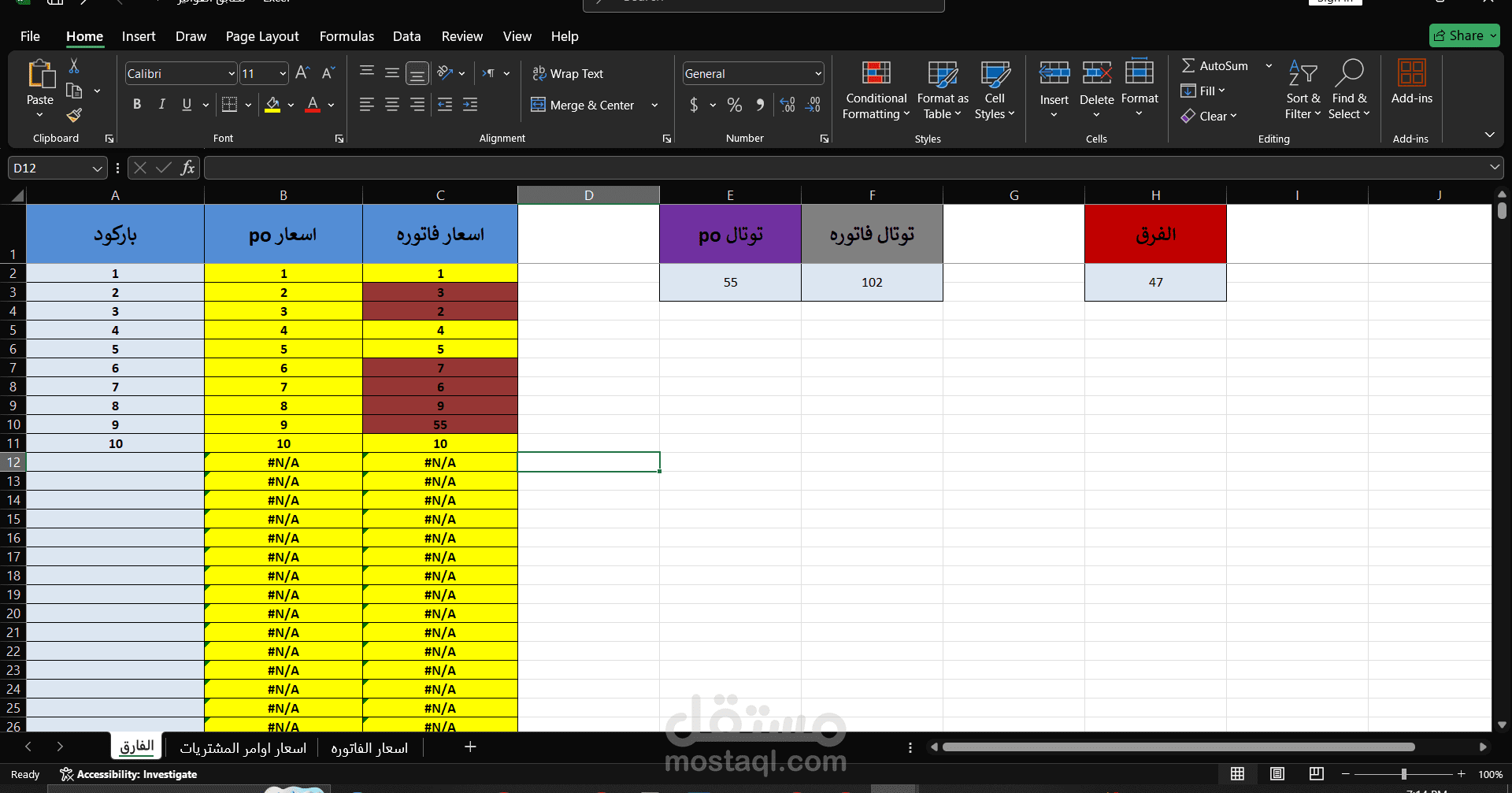
Task: Switch to Page Layout view in status bar
Action: coord(1277,774)
